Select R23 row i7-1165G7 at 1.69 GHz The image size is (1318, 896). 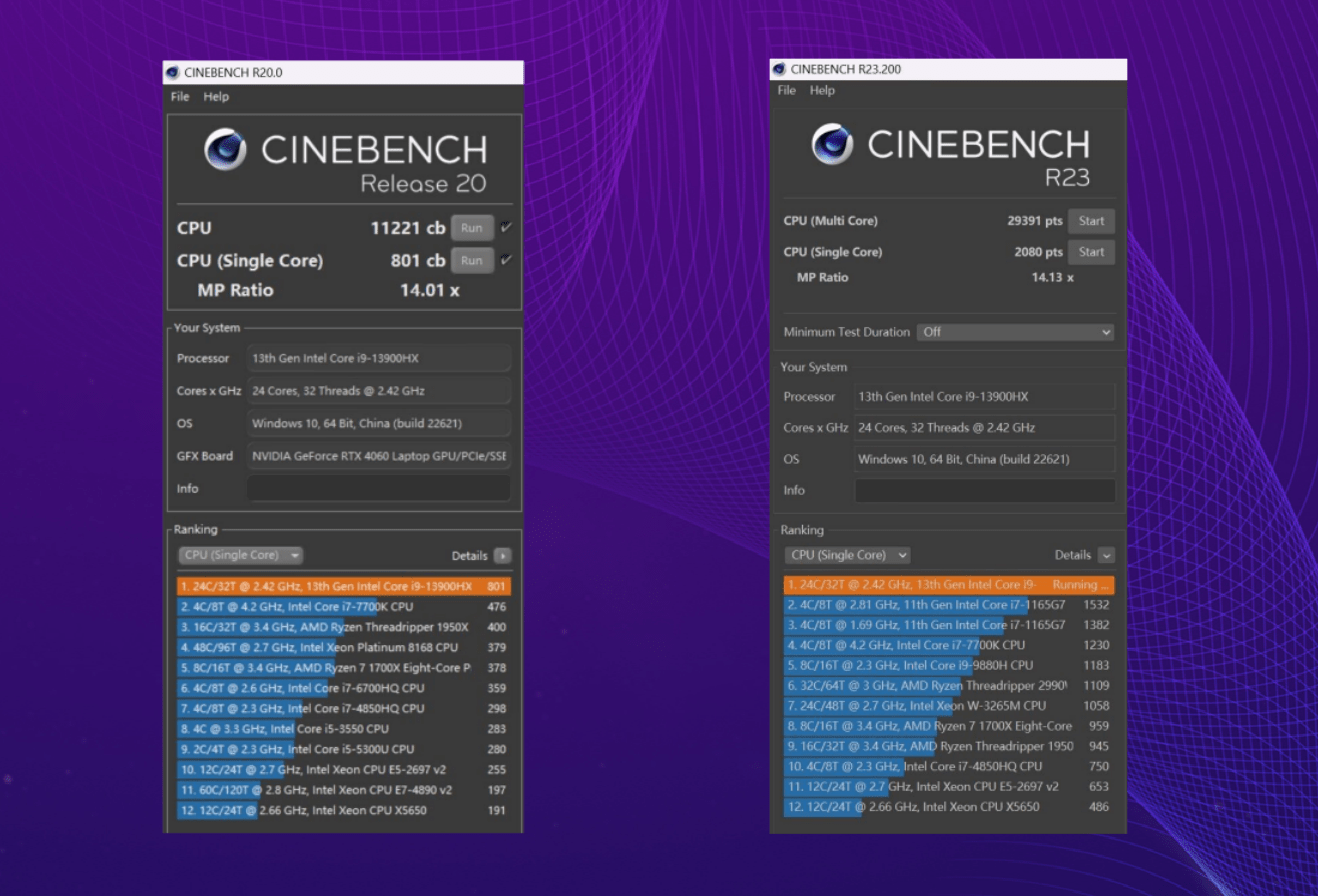tap(950, 625)
